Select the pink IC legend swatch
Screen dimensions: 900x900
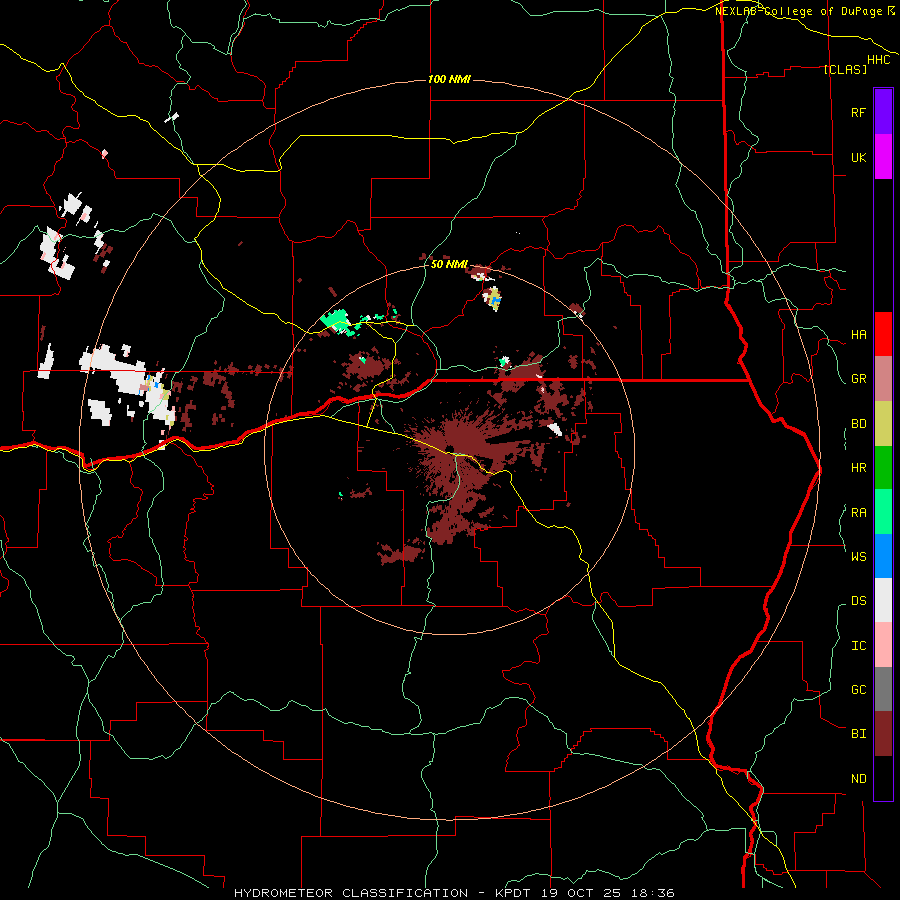(883, 645)
